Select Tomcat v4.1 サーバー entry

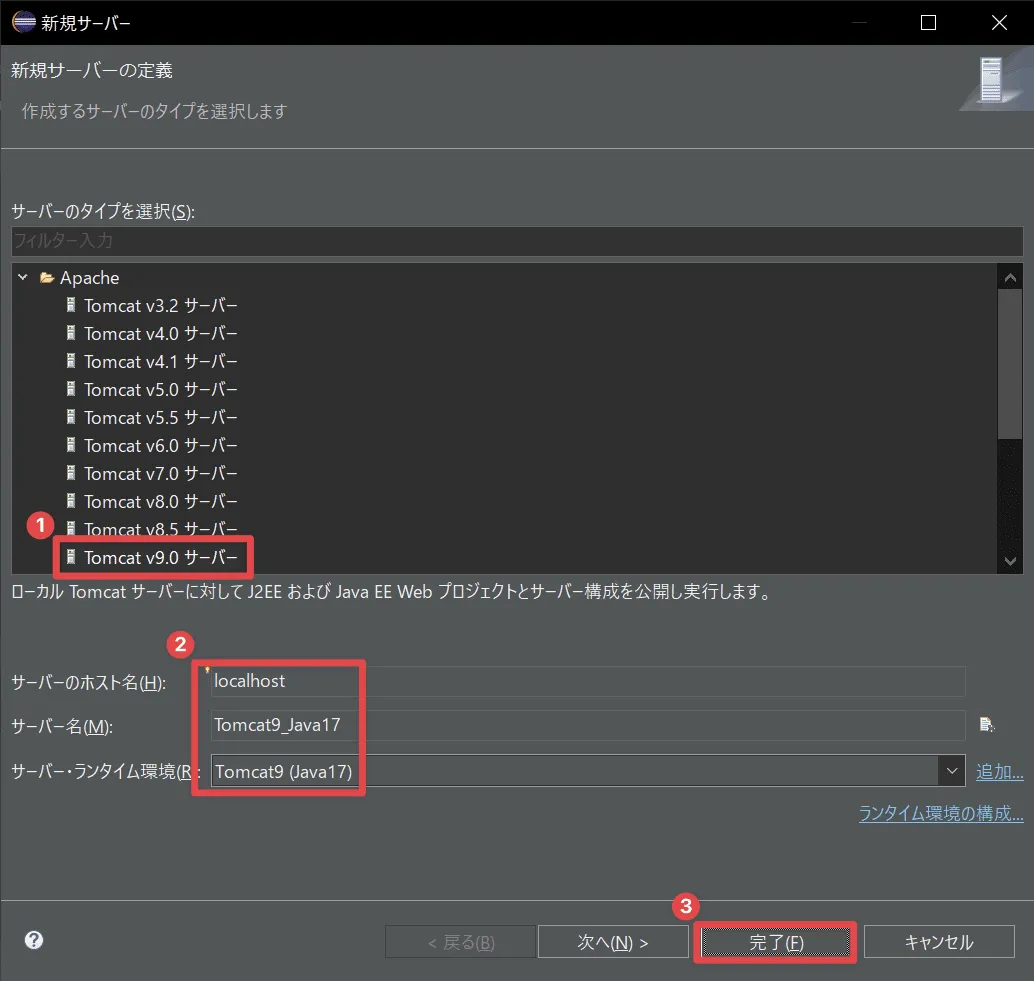point(160,362)
